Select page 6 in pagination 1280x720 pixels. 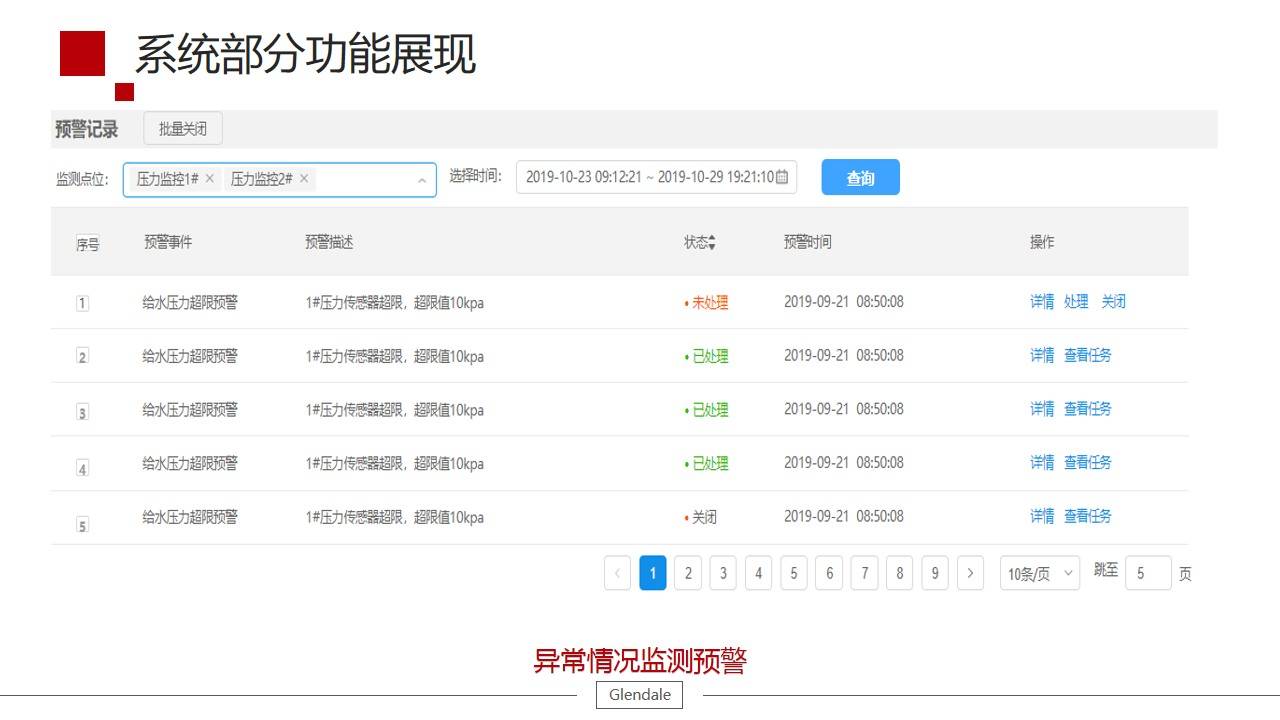click(829, 573)
